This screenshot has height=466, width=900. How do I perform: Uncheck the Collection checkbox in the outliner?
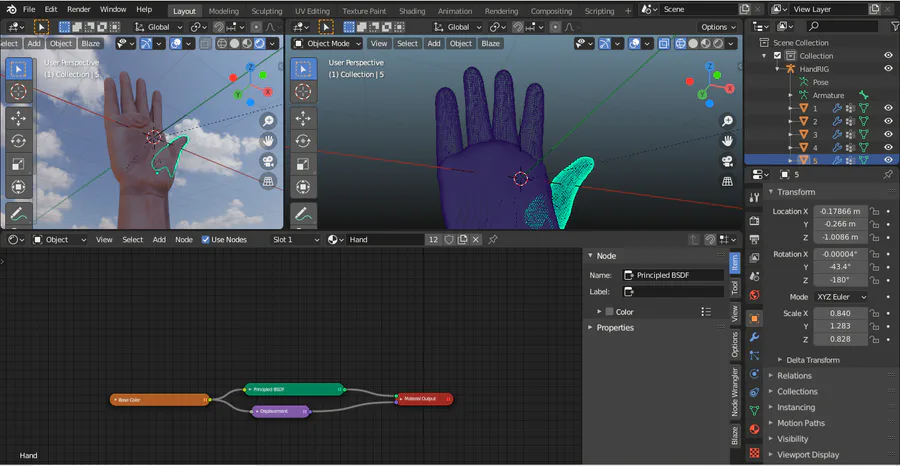click(x=777, y=56)
